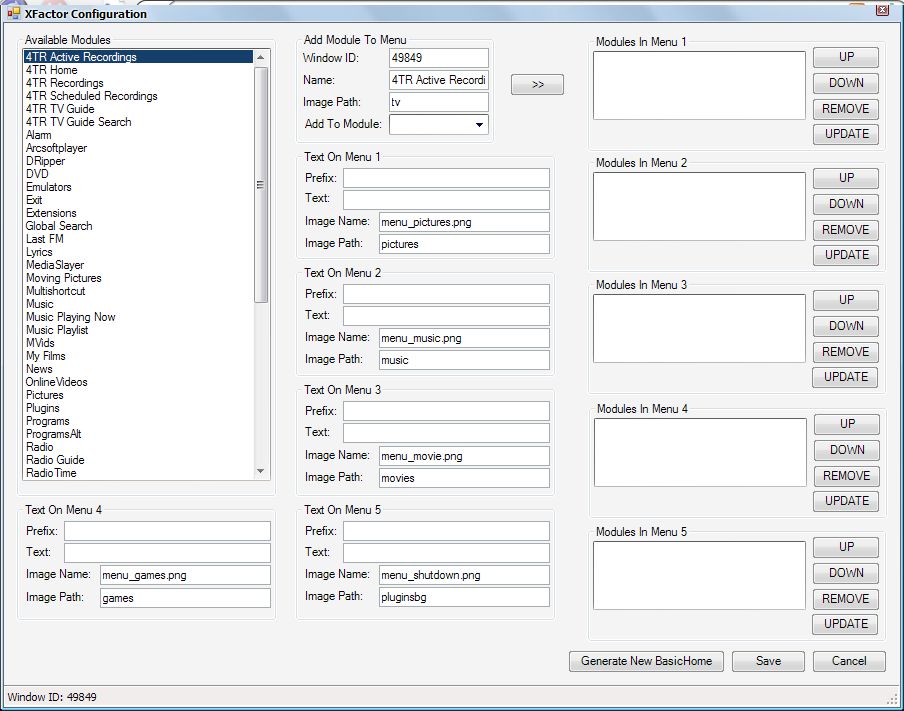Click Menu 5 Image Path field
This screenshot has width=904, height=711.
463,597
